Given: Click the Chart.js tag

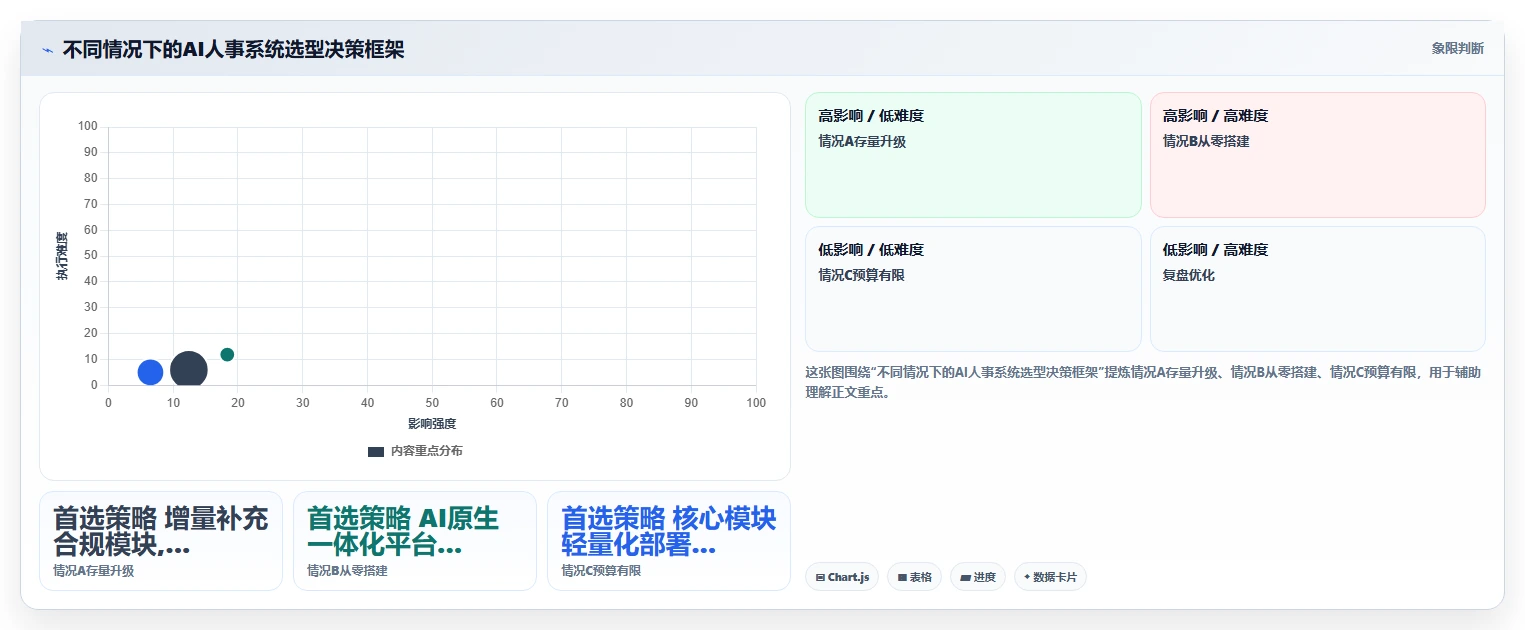Looking at the screenshot, I should [841, 577].
